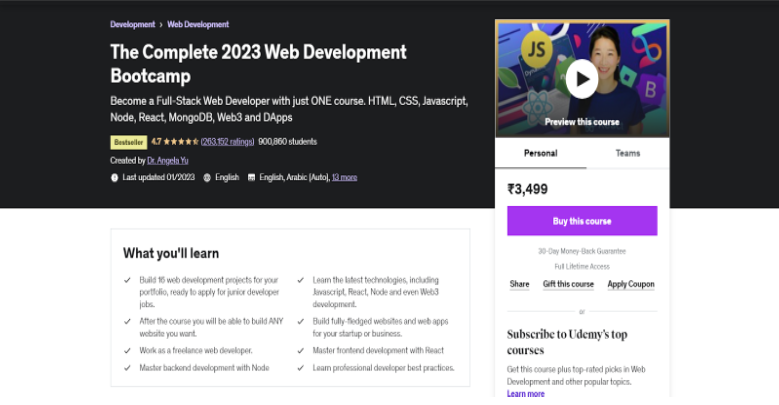Click Last updated 01/2023 text
The width and height of the screenshot is (779, 405).
tap(158, 177)
